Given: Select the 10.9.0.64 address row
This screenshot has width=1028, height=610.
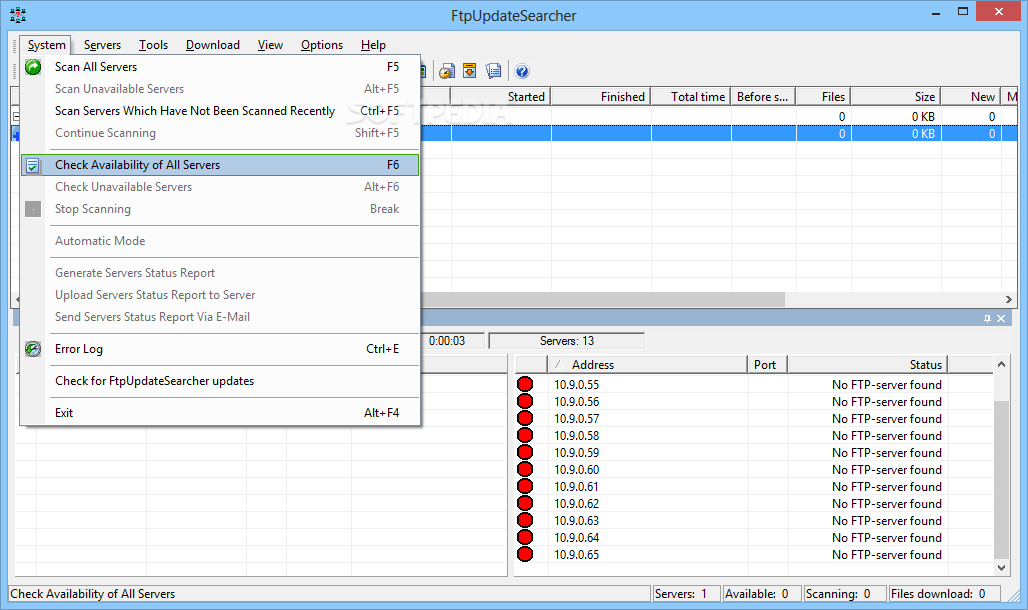Looking at the screenshot, I should point(754,538).
